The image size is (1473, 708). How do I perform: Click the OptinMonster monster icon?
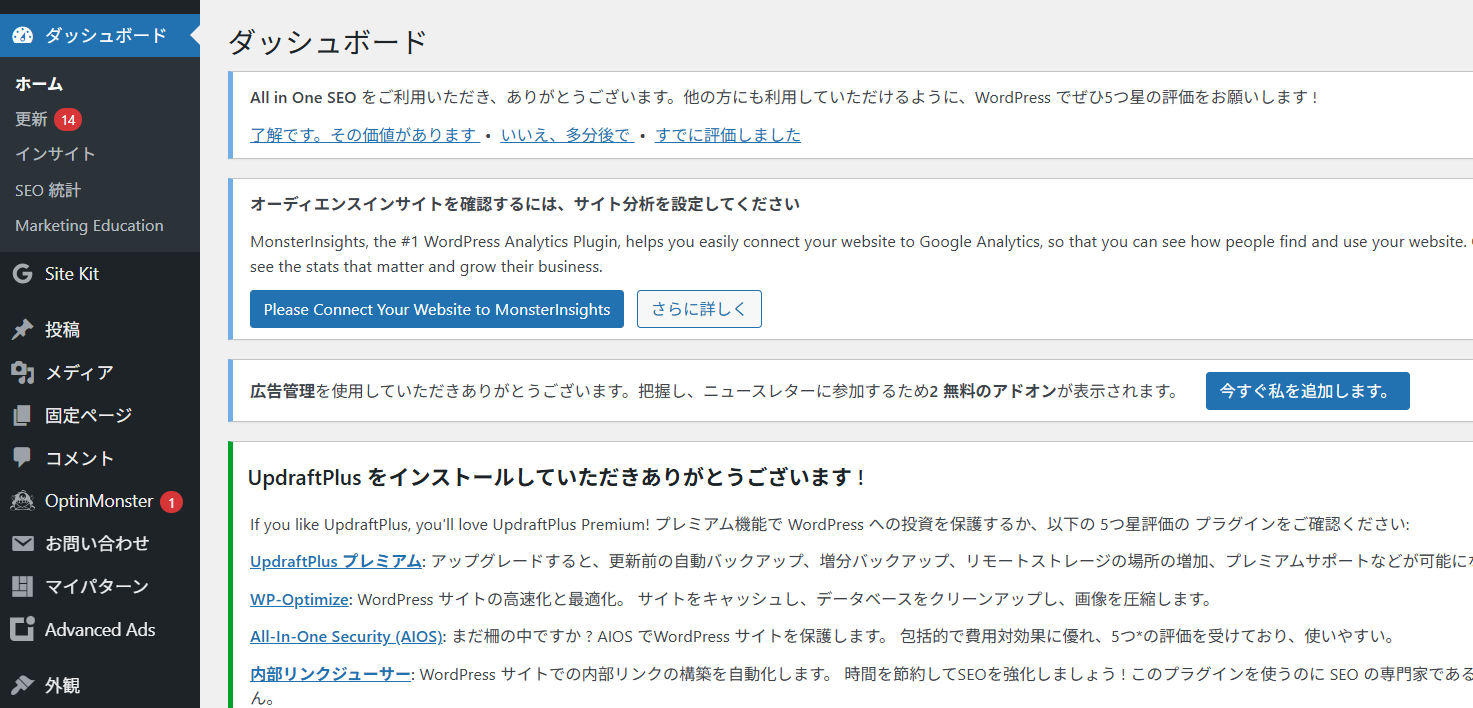tap(22, 501)
